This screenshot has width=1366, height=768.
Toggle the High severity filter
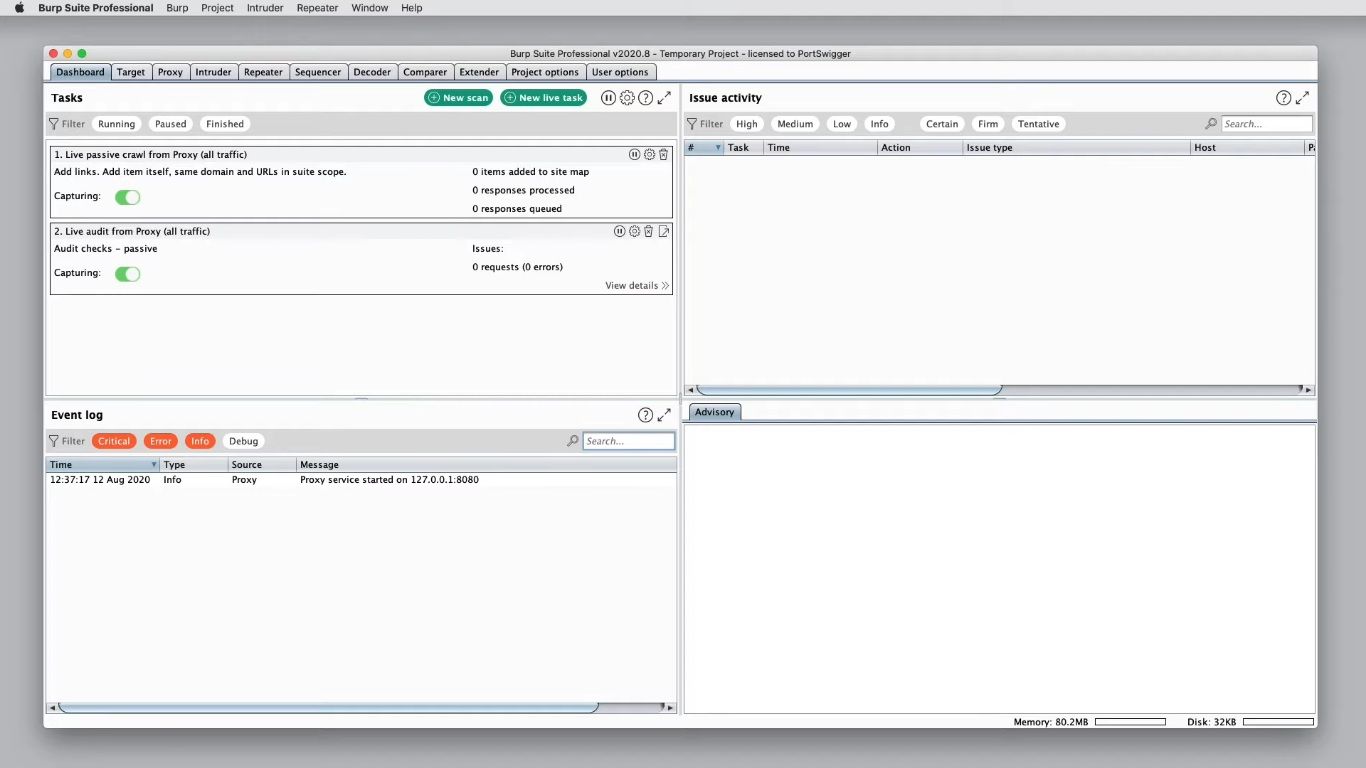tap(746, 123)
